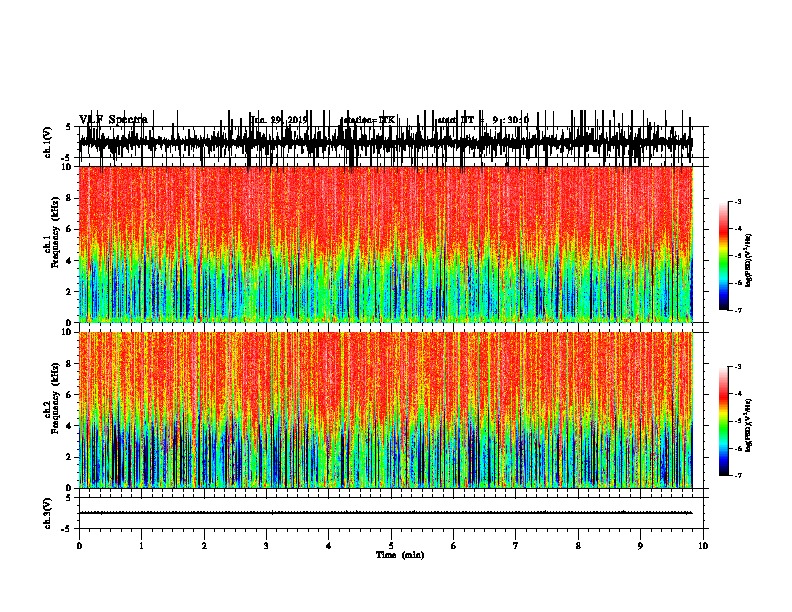The width and height of the screenshot is (792, 612).
Task: Click the ch.2 spectrogram color bar
Action: [x=723, y=421]
